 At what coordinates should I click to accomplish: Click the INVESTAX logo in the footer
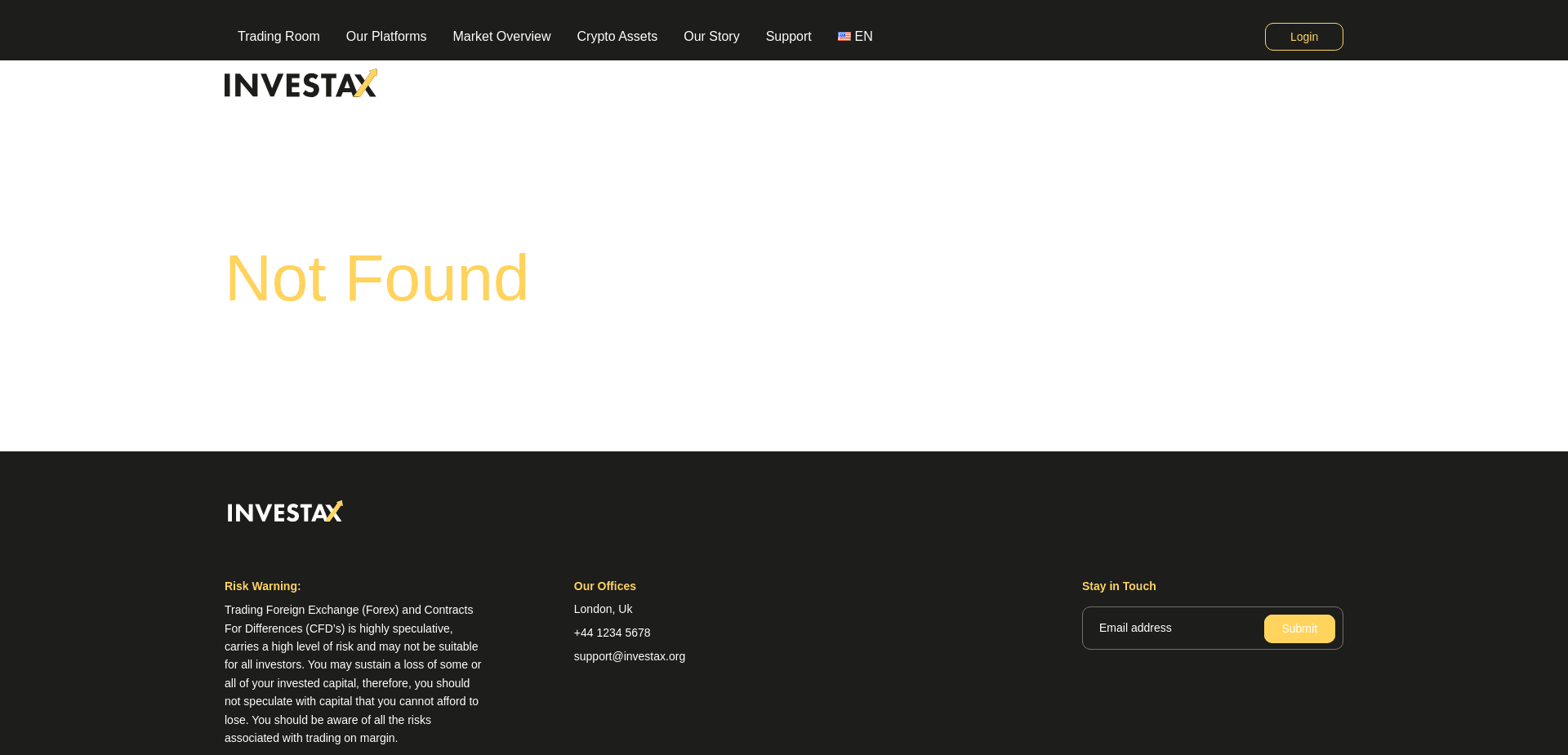pos(284,511)
